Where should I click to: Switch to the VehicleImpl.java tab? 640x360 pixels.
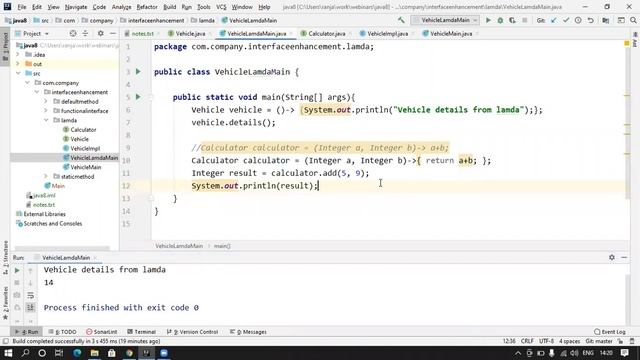click(x=387, y=33)
